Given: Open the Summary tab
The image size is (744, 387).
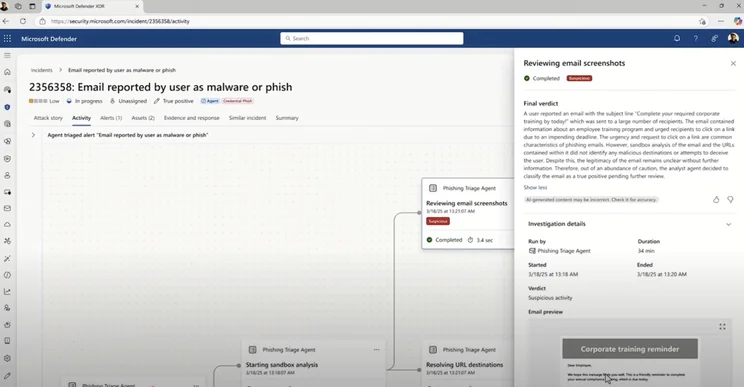Looking at the screenshot, I should [287, 118].
